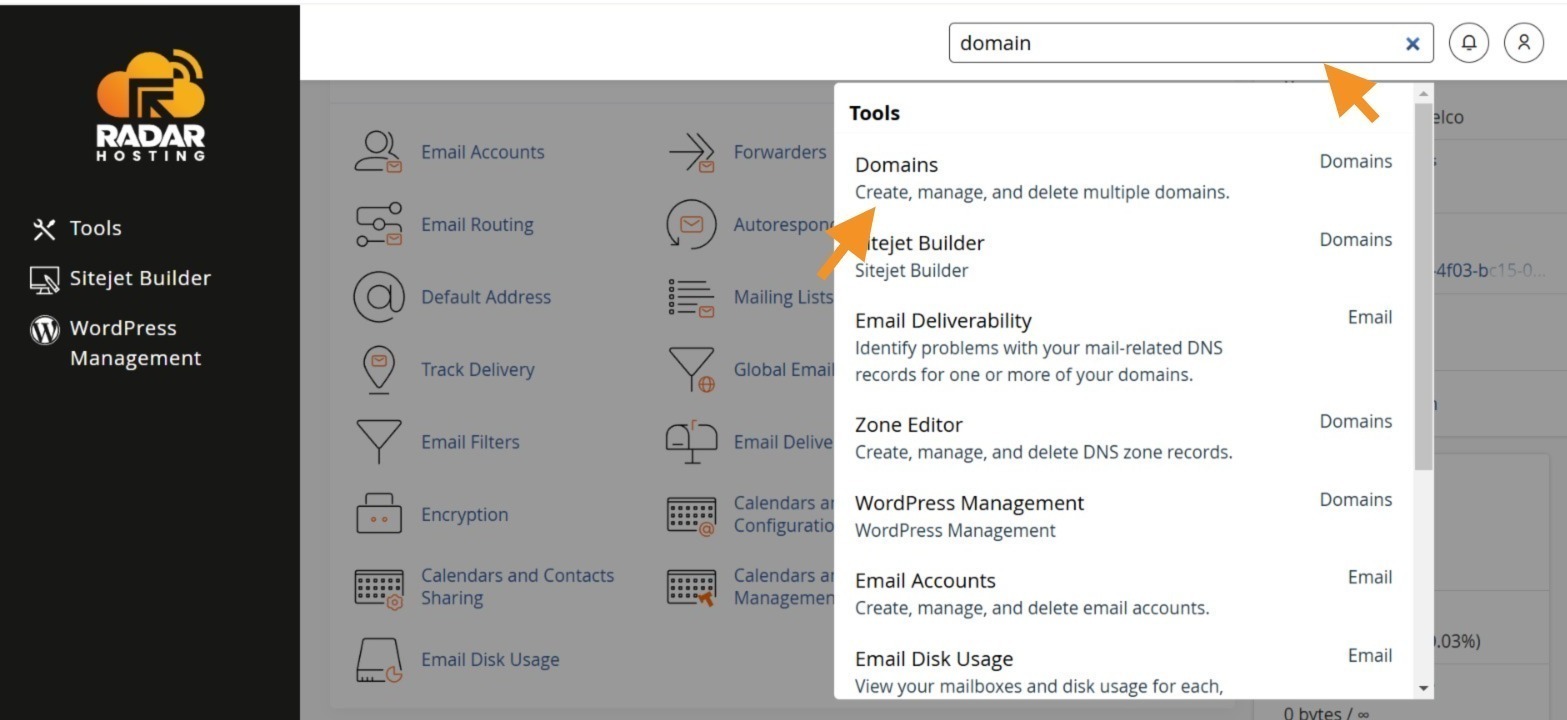Choose Zone Editor from the results
1567x720 pixels.
tap(1123, 437)
